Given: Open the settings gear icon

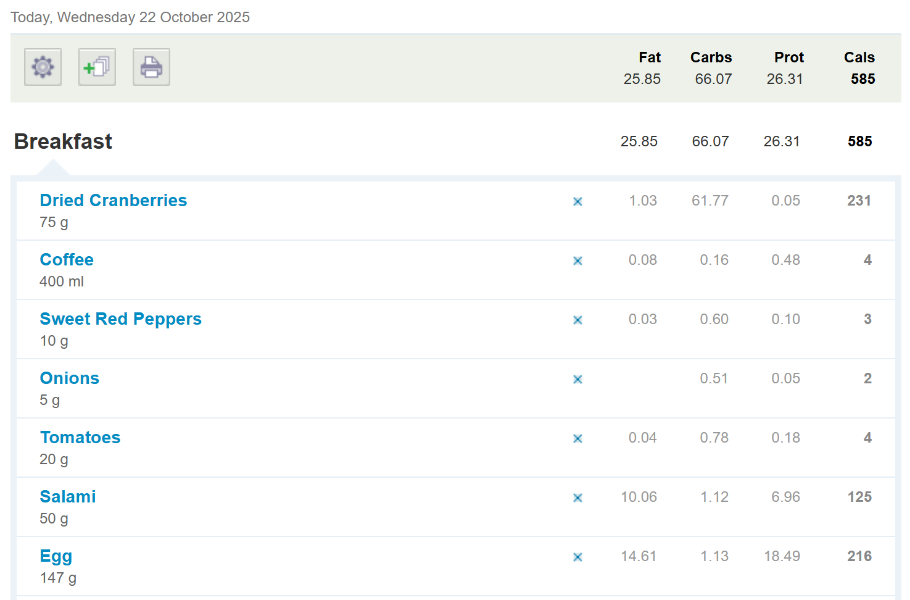Looking at the screenshot, I should point(42,67).
